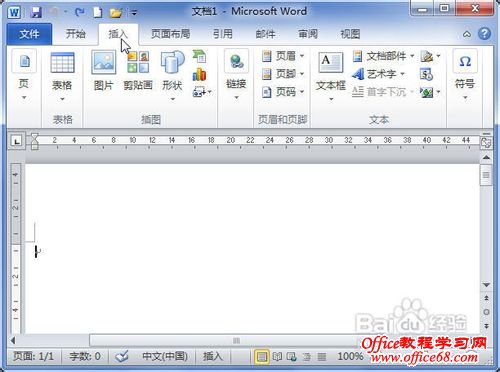Open the 文档部件 (Quick Parts) menu

[383, 56]
